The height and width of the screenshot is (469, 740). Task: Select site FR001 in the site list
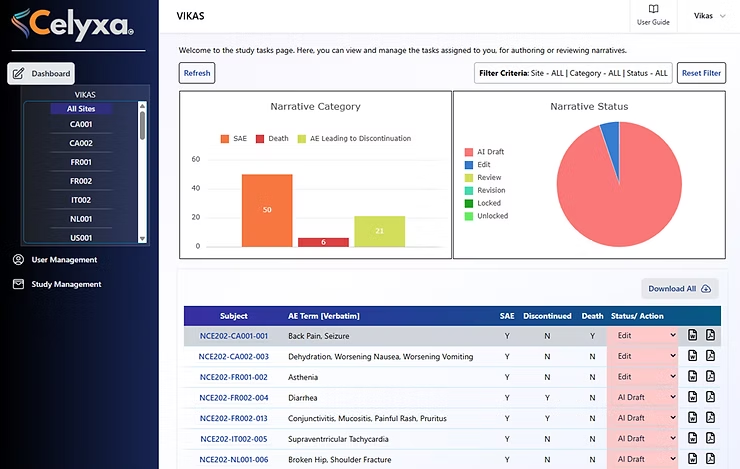[81, 162]
